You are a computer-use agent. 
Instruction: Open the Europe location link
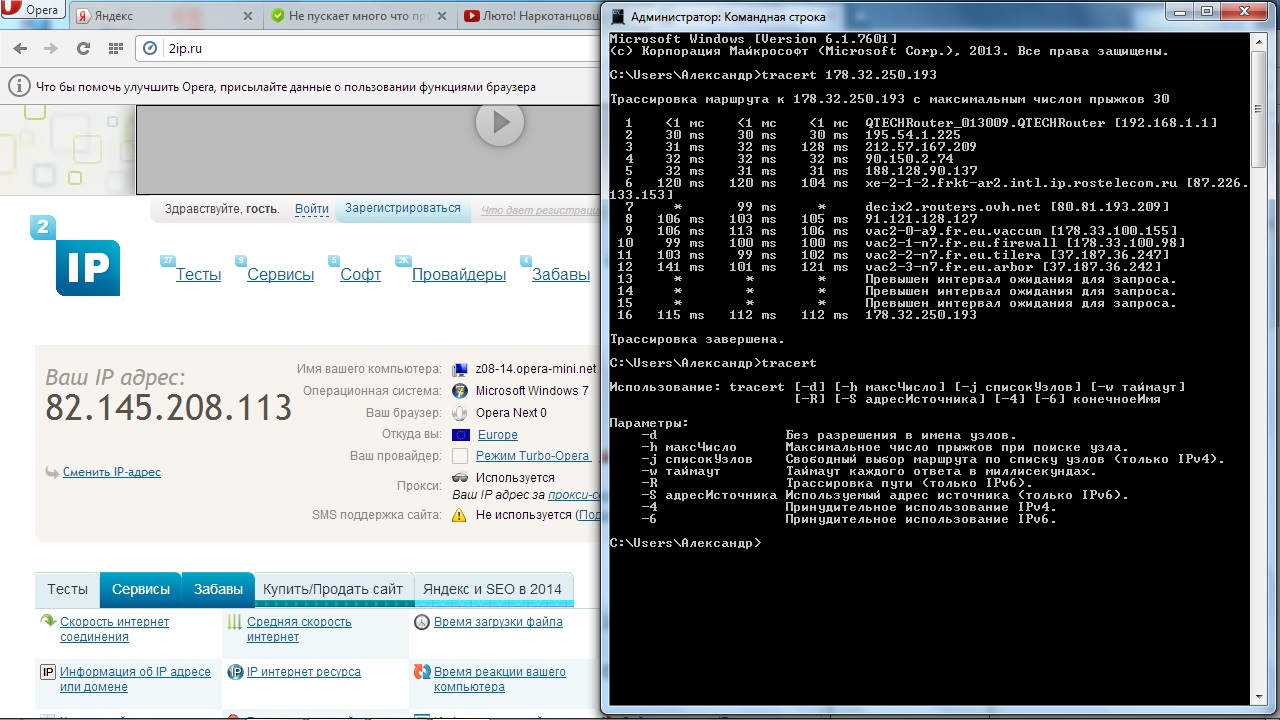coord(498,435)
